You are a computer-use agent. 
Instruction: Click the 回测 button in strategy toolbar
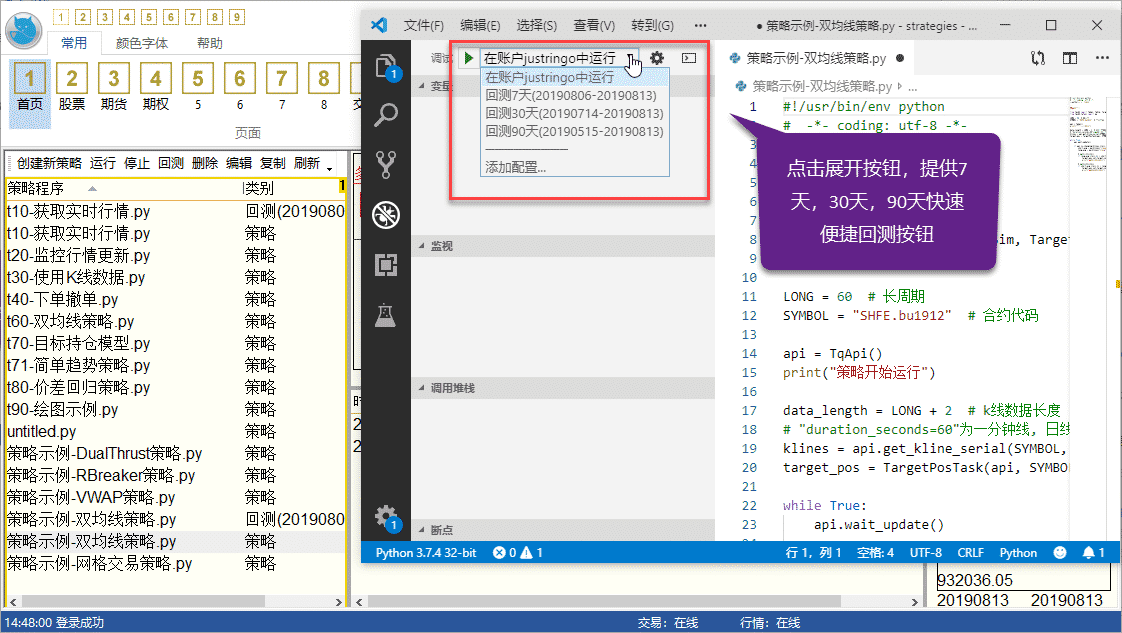(x=170, y=163)
